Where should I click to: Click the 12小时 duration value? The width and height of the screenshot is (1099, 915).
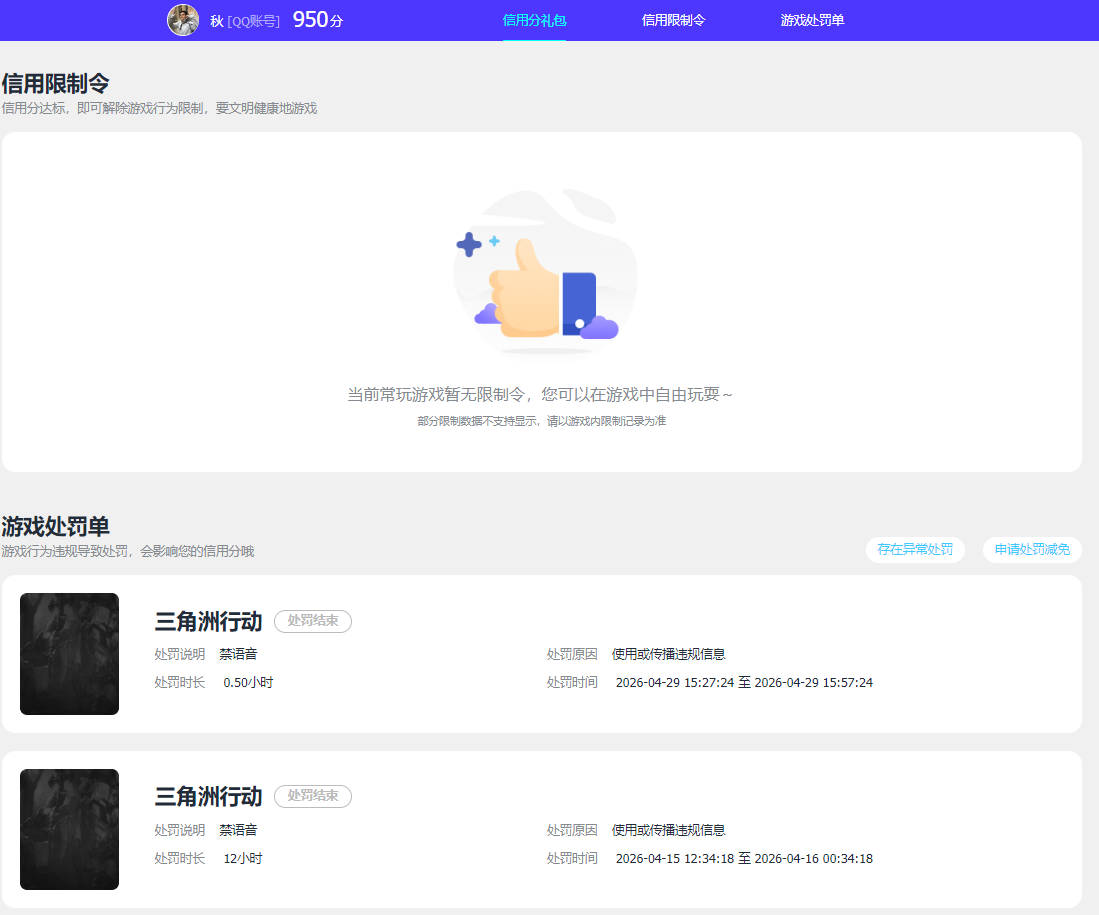(243, 858)
